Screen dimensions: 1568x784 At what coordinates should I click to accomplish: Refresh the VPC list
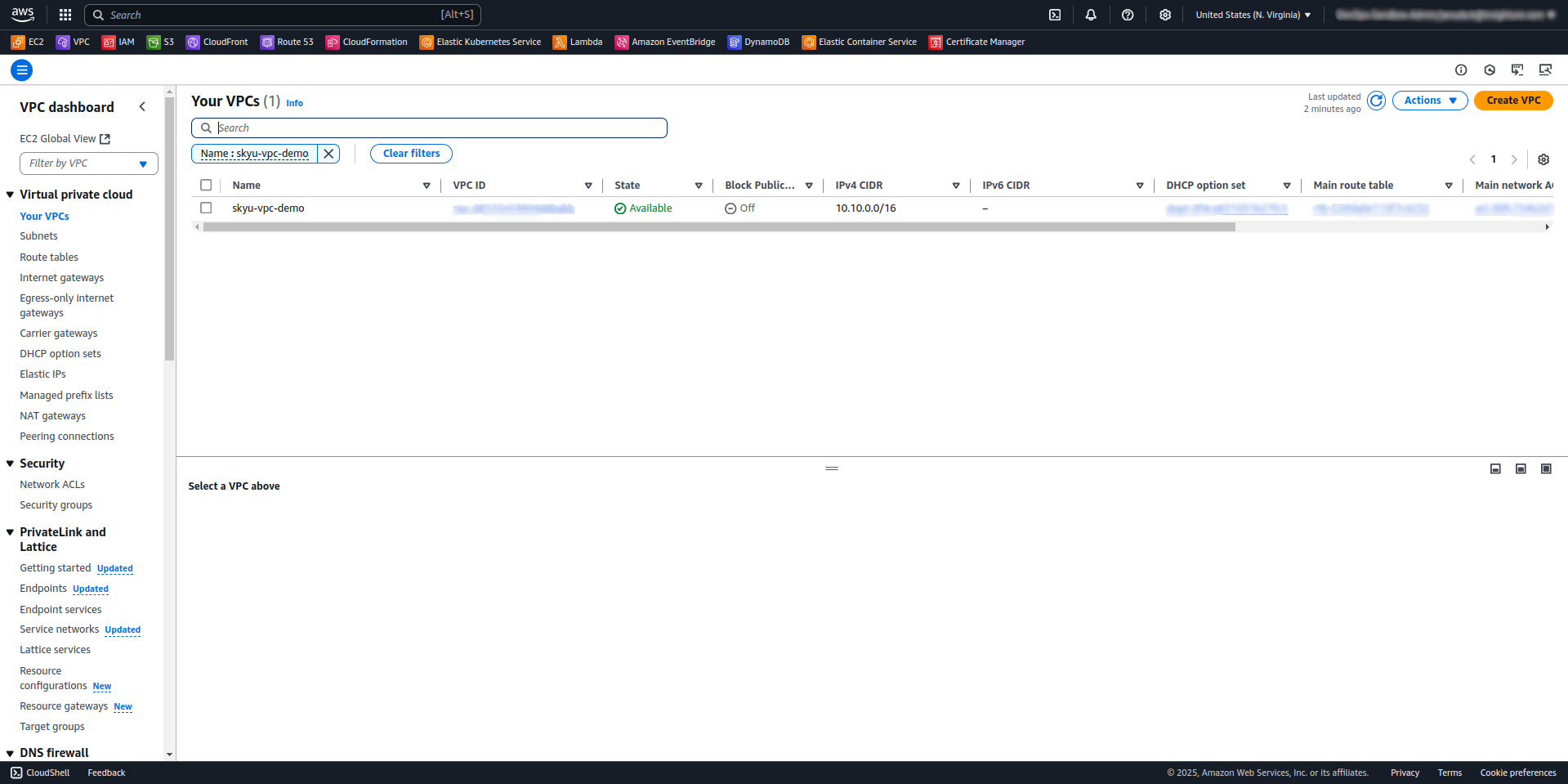click(1377, 101)
